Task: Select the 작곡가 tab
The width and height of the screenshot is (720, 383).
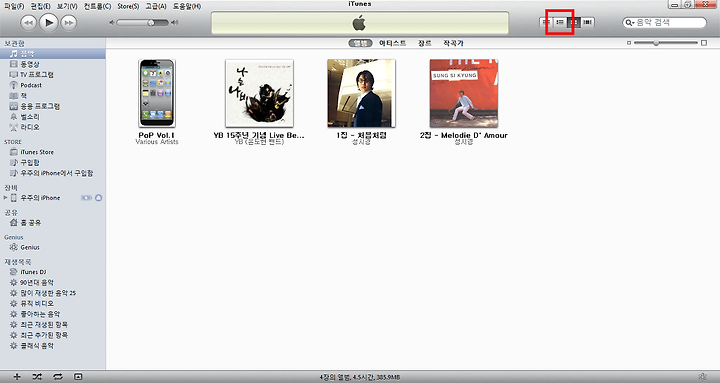Action: tap(453, 43)
